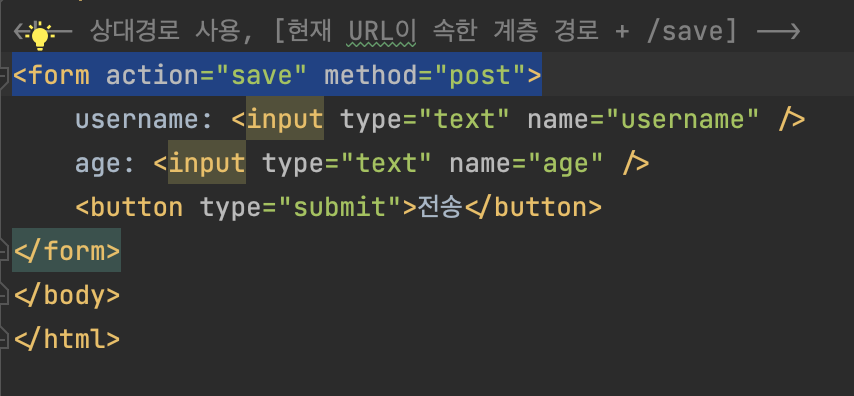
Task: Click /save] text in the comment
Action: (x=691, y=32)
